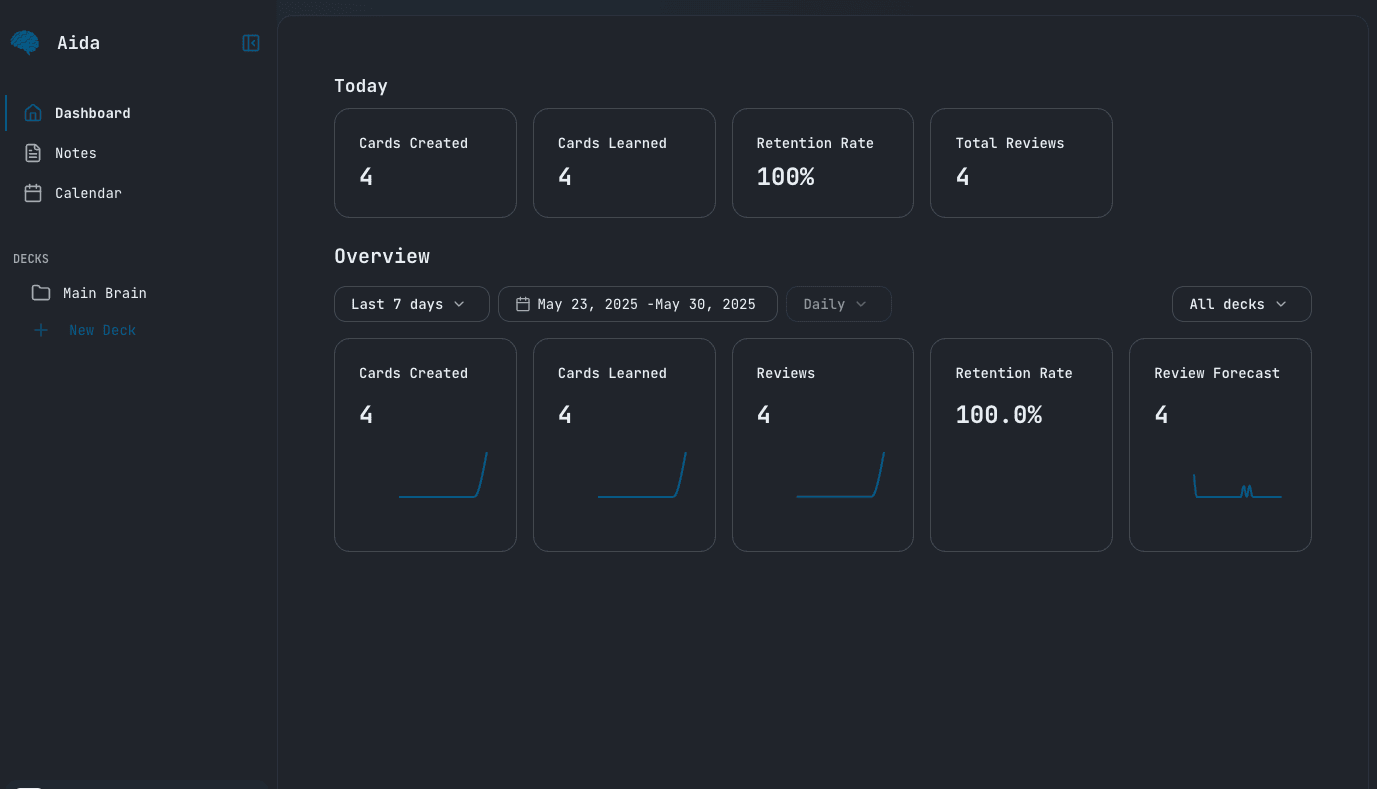1377x789 pixels.
Task: Click the Cards Created card under Today
Action: coord(424,162)
